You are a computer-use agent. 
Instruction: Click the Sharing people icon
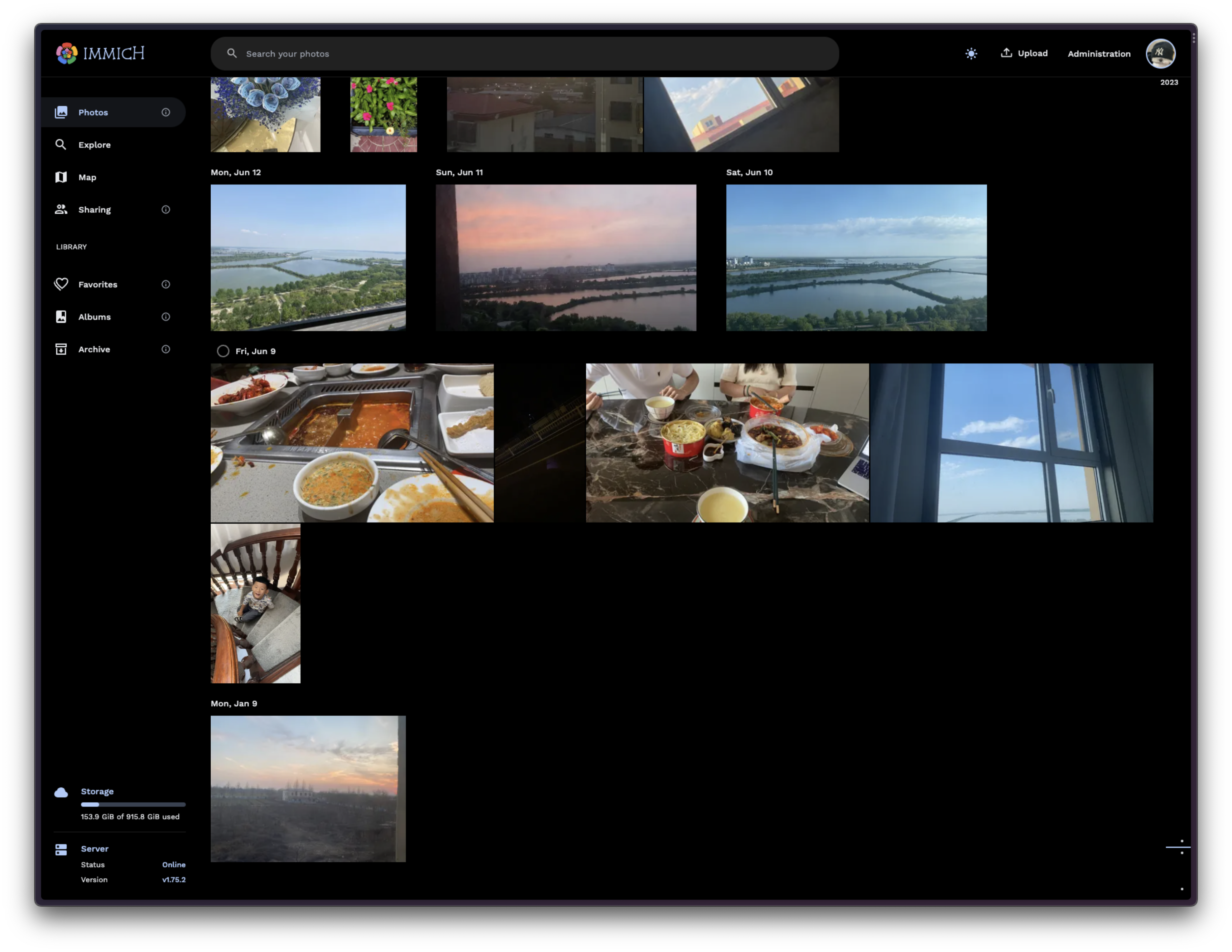pos(61,210)
